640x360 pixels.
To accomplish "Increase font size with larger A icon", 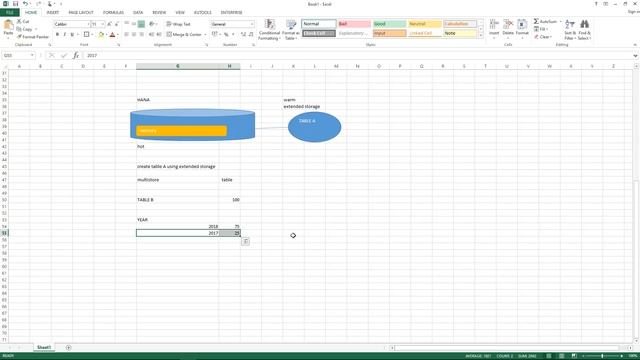I will 109,24.
